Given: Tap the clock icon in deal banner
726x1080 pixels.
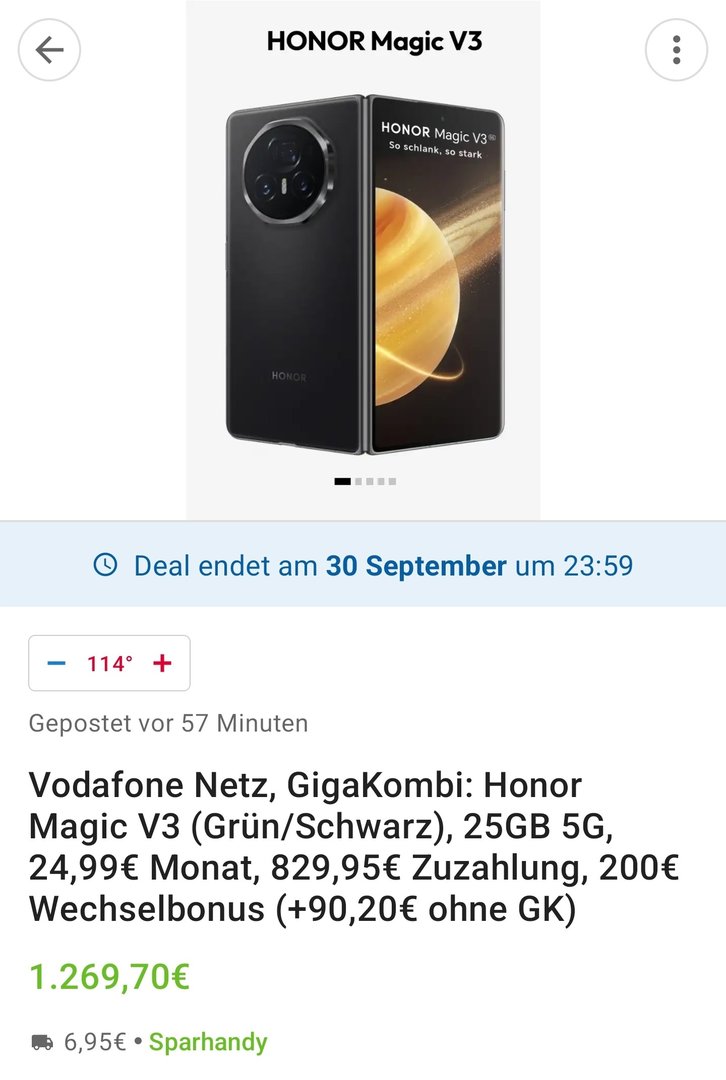Looking at the screenshot, I should pos(105,566).
